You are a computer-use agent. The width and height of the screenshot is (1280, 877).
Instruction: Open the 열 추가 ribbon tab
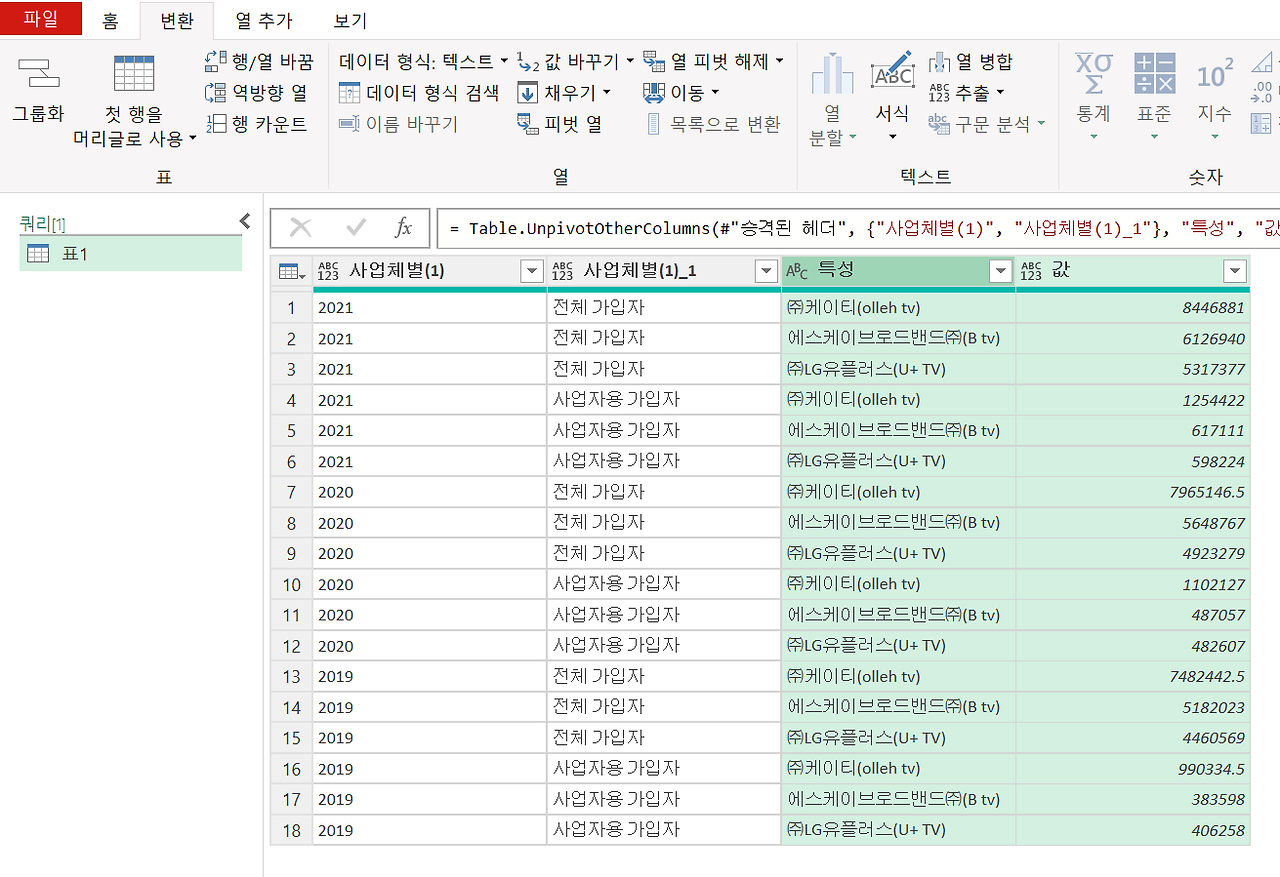coord(264,20)
